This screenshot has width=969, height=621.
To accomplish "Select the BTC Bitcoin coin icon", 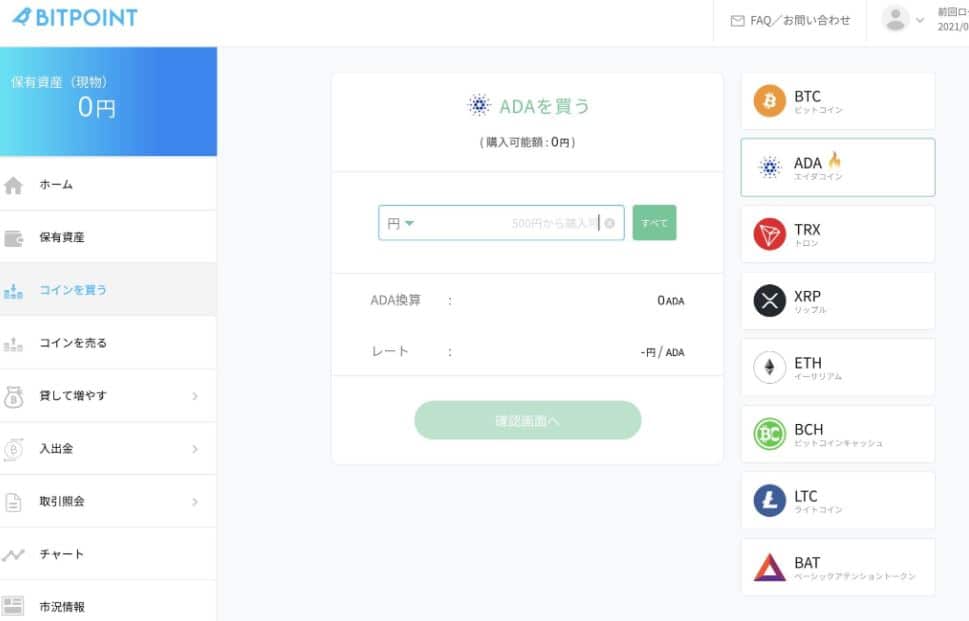I will pyautogui.click(x=769, y=101).
